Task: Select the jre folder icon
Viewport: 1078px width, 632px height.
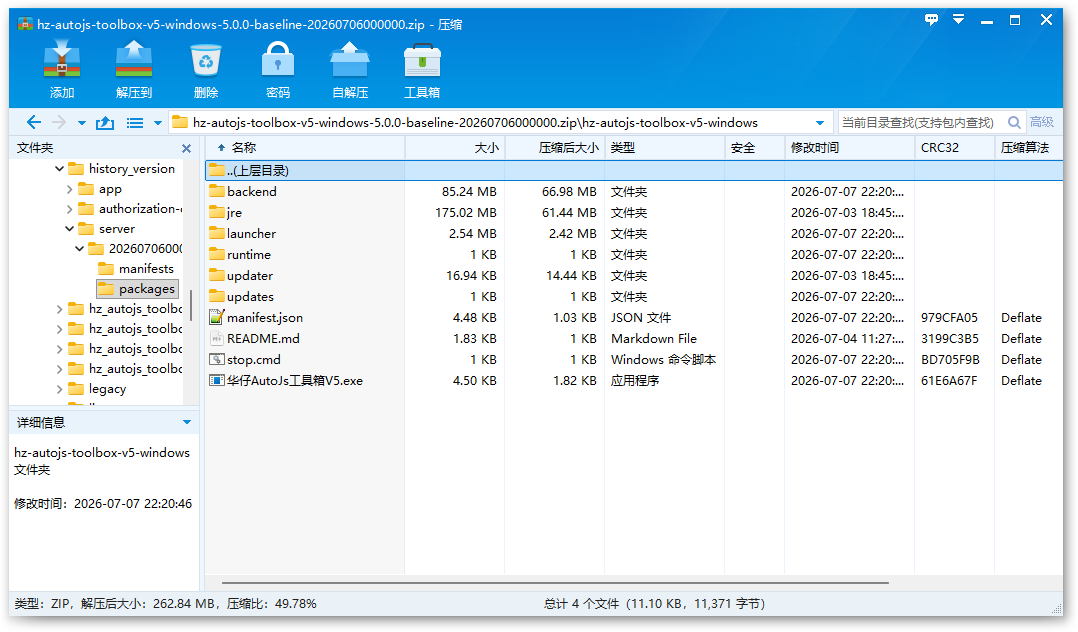Action: tap(217, 213)
